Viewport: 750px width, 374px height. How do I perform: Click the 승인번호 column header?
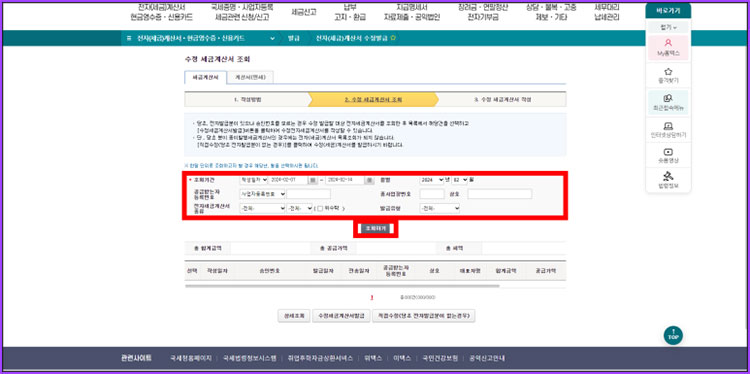pyautogui.click(x=269, y=271)
